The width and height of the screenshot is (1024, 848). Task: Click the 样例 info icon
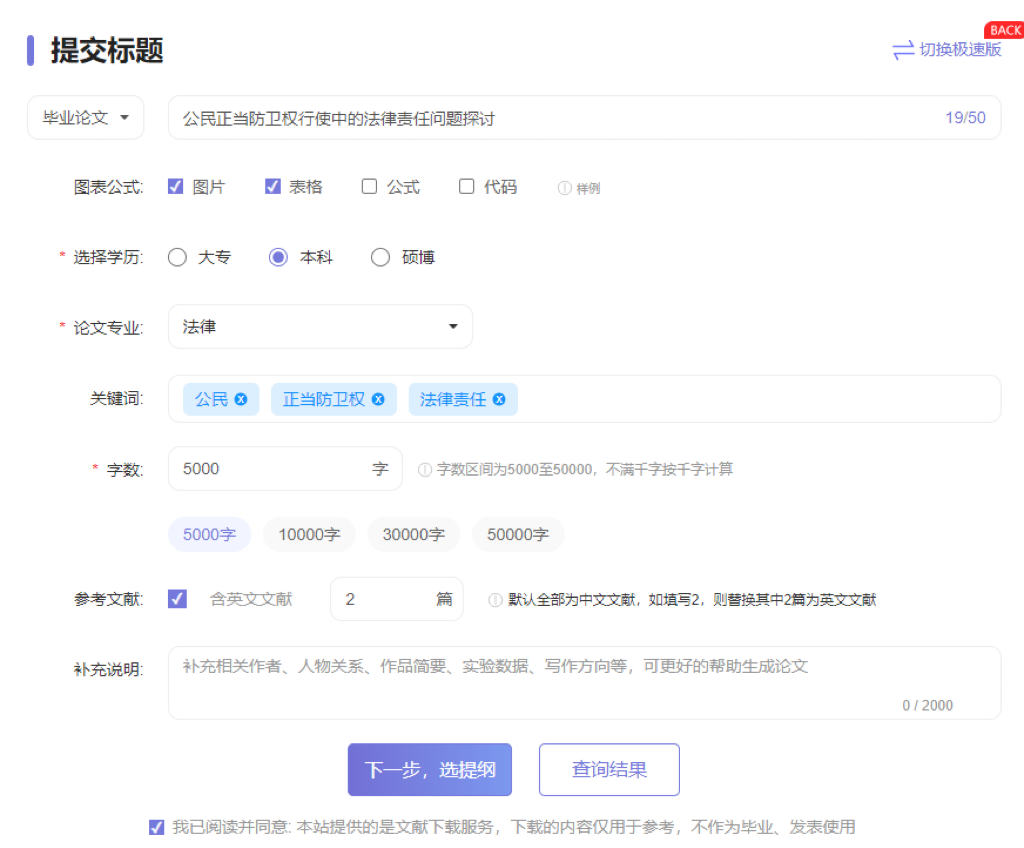click(x=564, y=188)
